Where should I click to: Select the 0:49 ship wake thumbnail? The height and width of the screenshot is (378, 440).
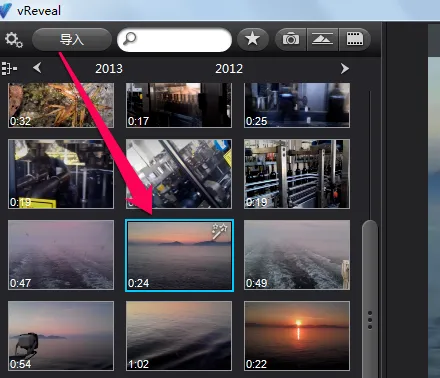pos(297,255)
